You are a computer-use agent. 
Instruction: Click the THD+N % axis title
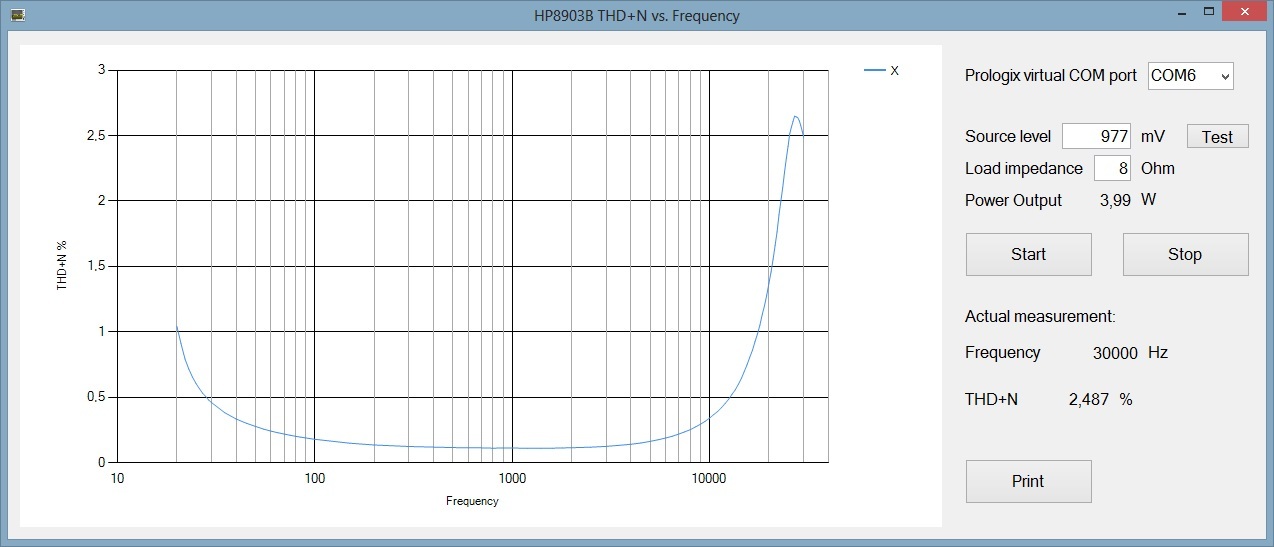(62, 265)
